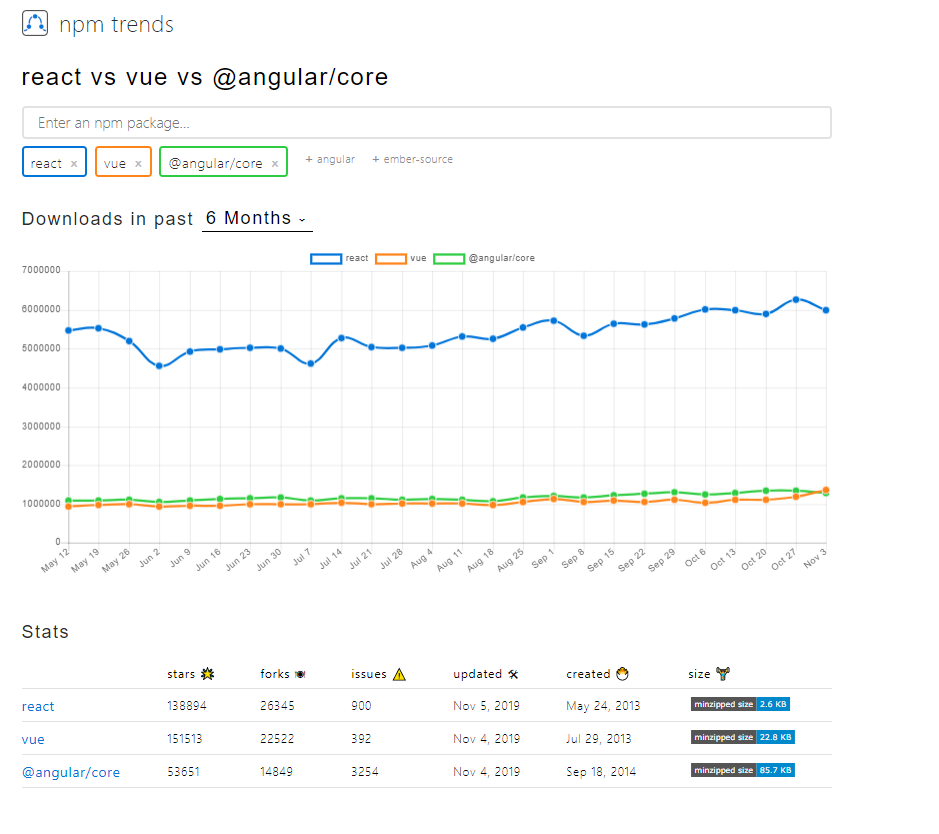The height and width of the screenshot is (834, 939).
Task: Open the vue link in Stats table
Action: (x=33, y=739)
